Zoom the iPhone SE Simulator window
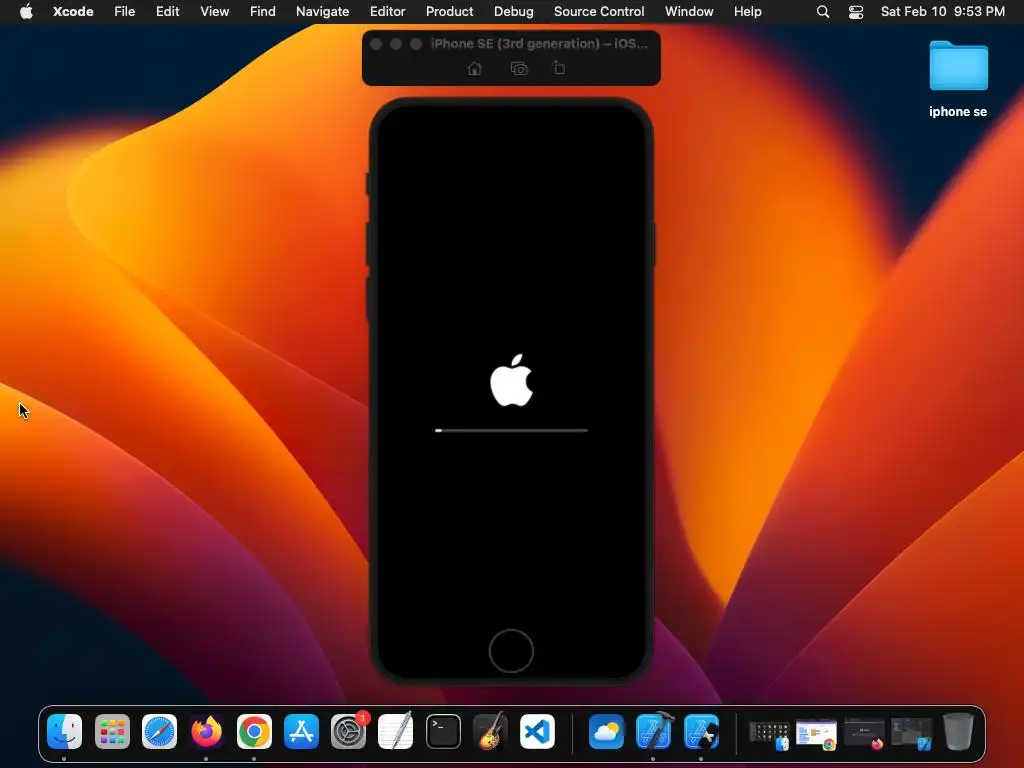 416,44
